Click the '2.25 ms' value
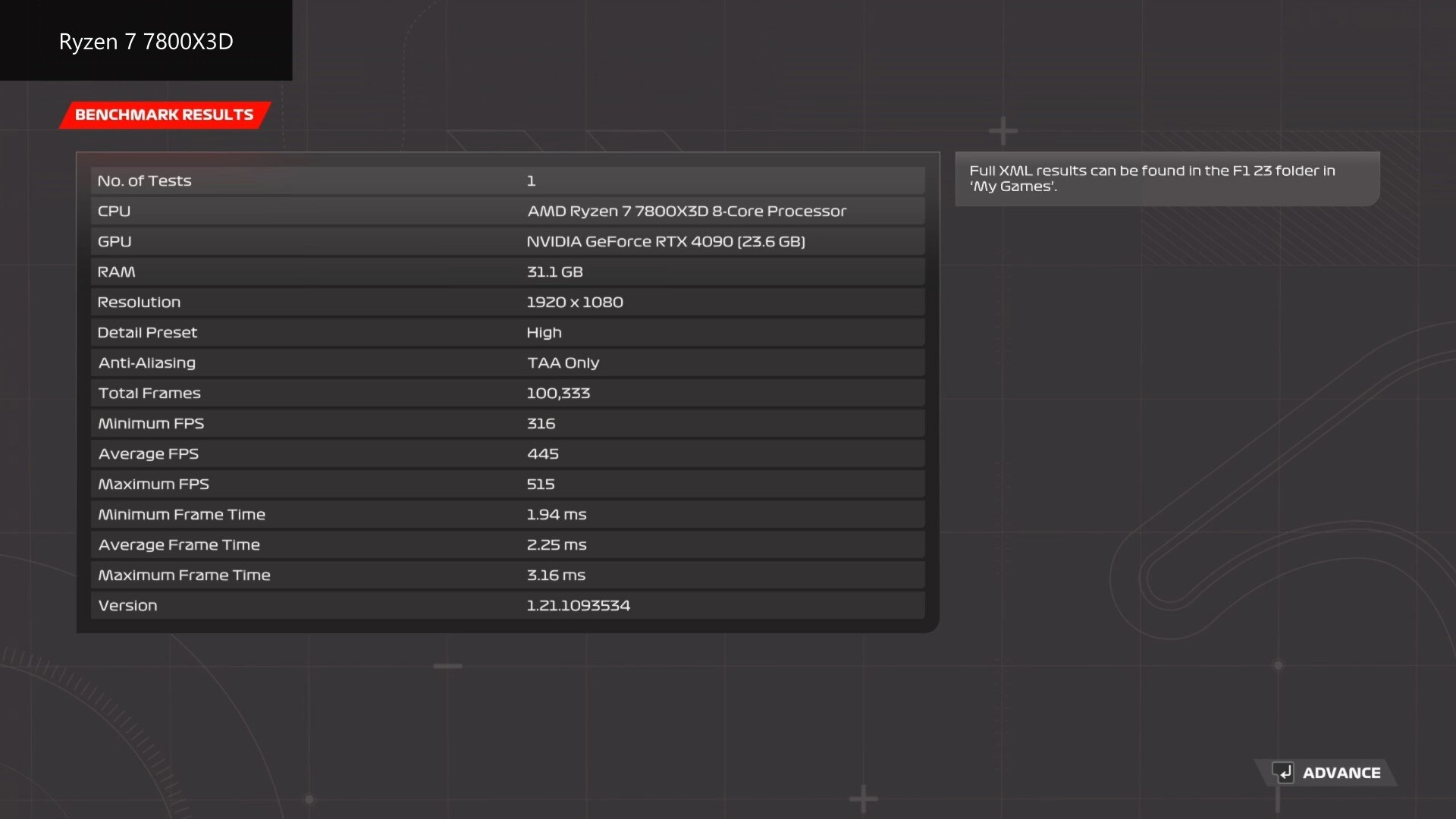1456x819 pixels. click(x=557, y=545)
